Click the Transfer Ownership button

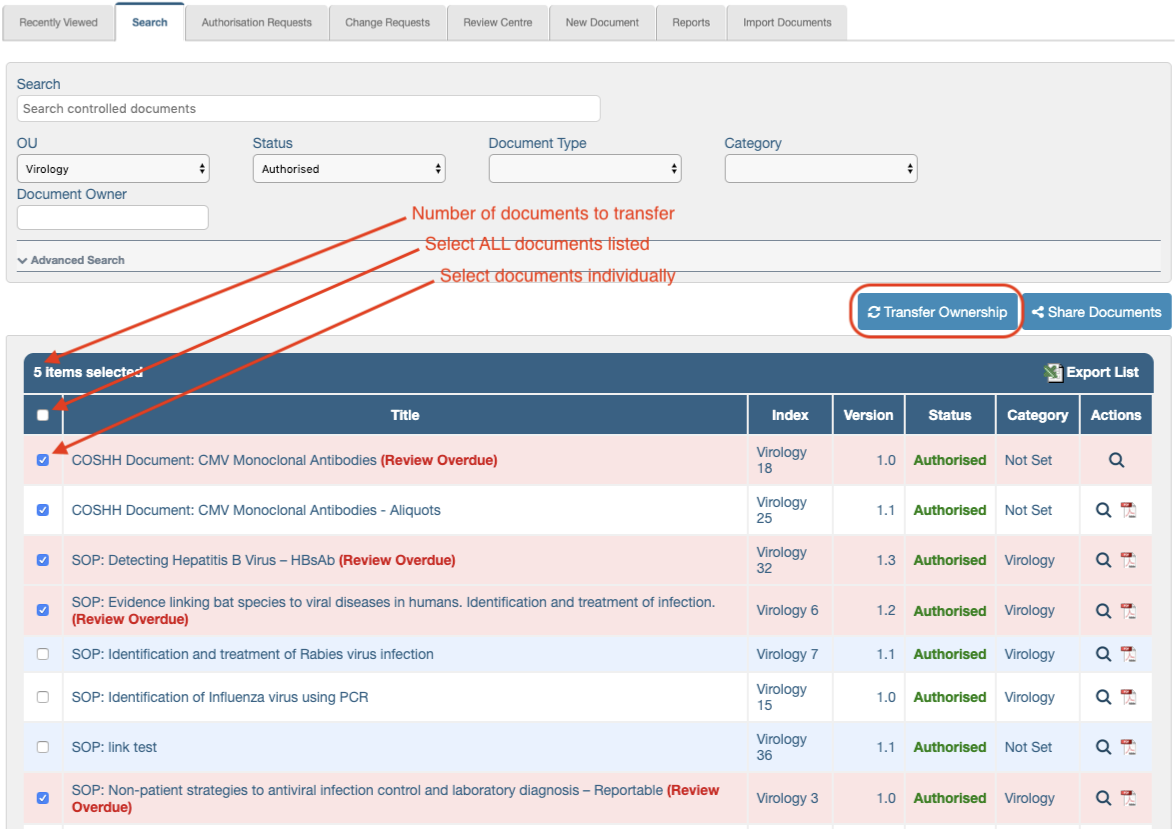[x=937, y=312]
